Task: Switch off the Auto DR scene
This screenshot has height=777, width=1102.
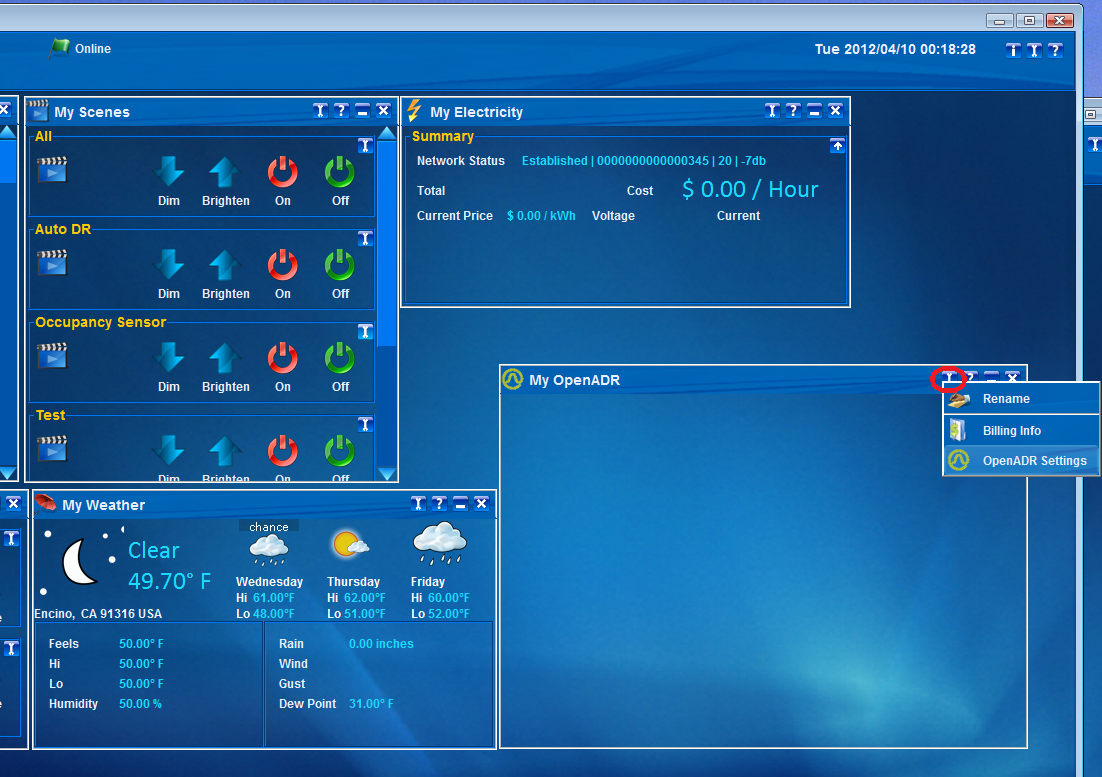Action: [340, 266]
